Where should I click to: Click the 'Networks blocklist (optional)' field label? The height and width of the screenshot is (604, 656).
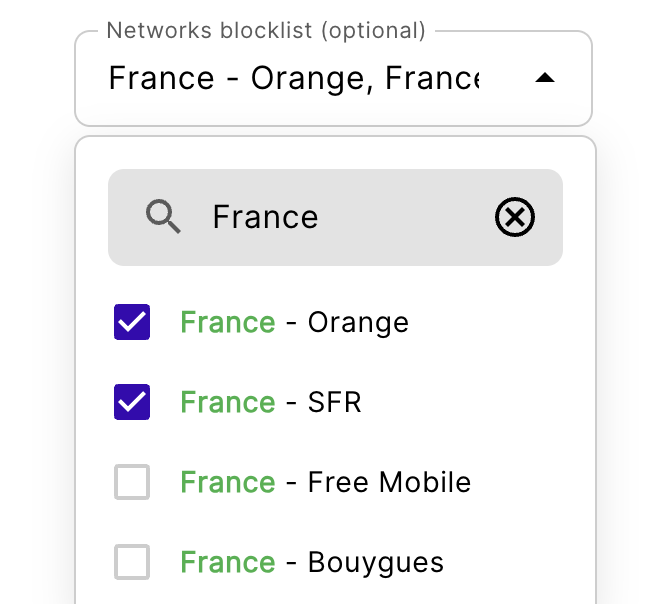point(266,31)
